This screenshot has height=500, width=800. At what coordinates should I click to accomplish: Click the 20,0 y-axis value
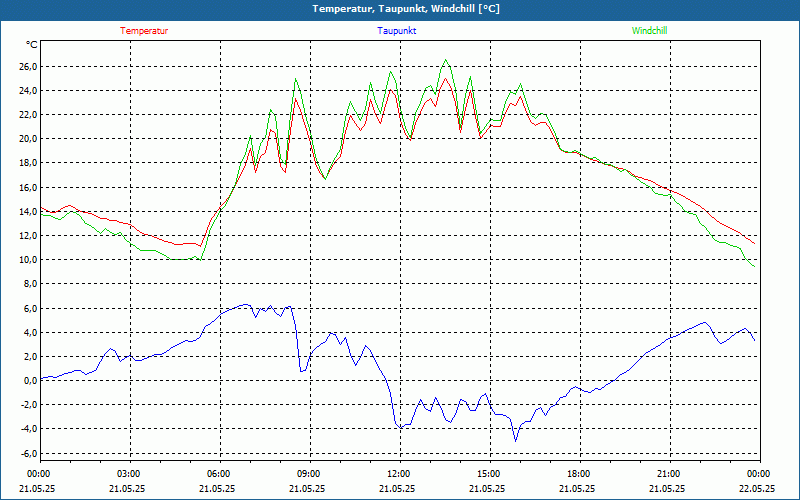[28, 139]
